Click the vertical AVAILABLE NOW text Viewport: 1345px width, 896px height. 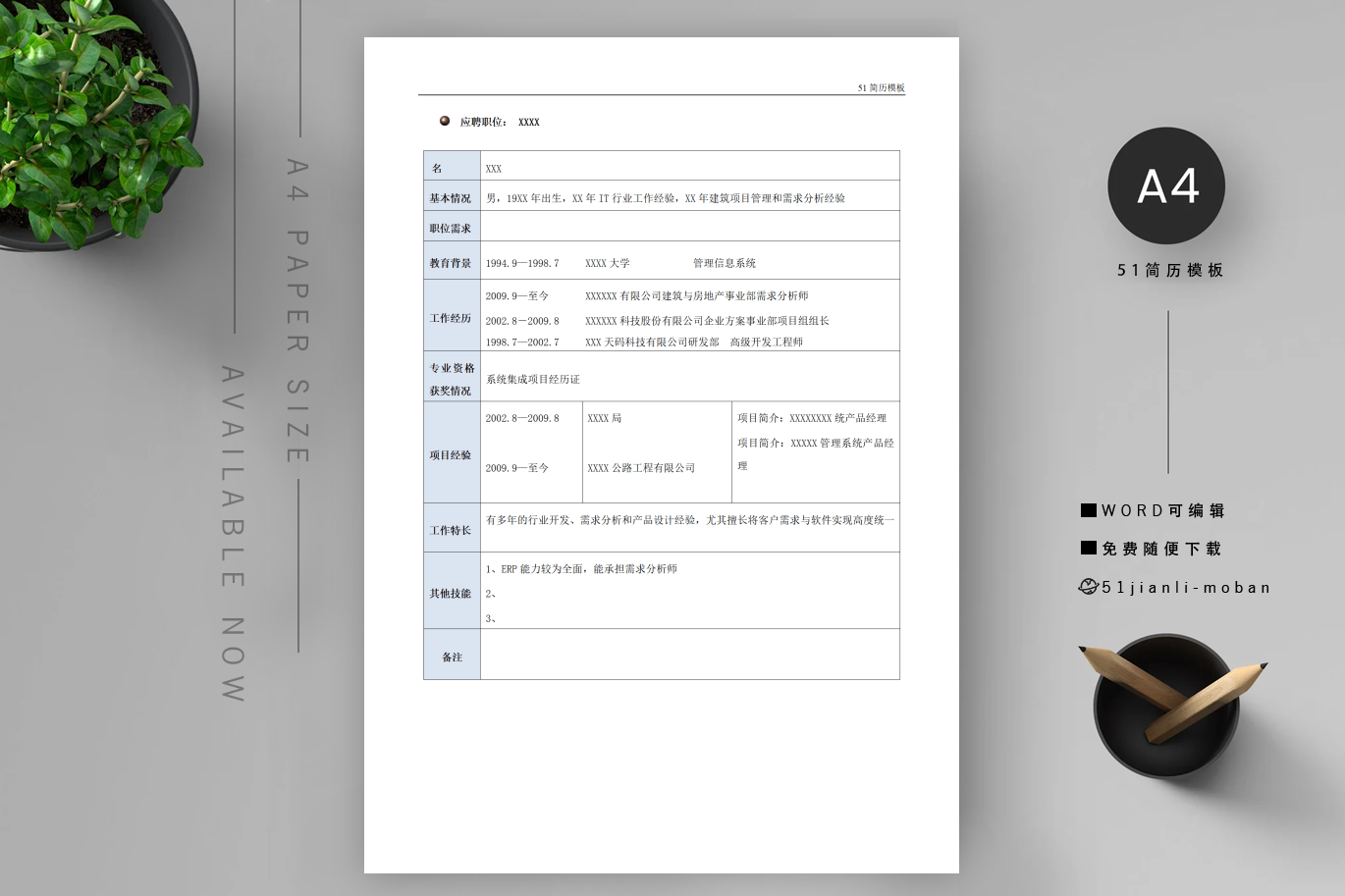point(233,534)
